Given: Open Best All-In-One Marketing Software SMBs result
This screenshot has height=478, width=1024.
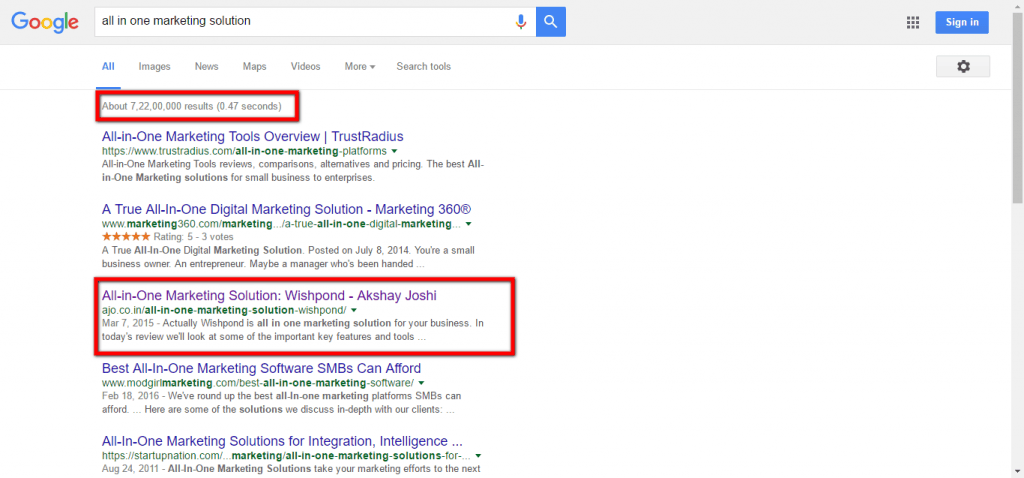Looking at the screenshot, I should (x=261, y=368).
